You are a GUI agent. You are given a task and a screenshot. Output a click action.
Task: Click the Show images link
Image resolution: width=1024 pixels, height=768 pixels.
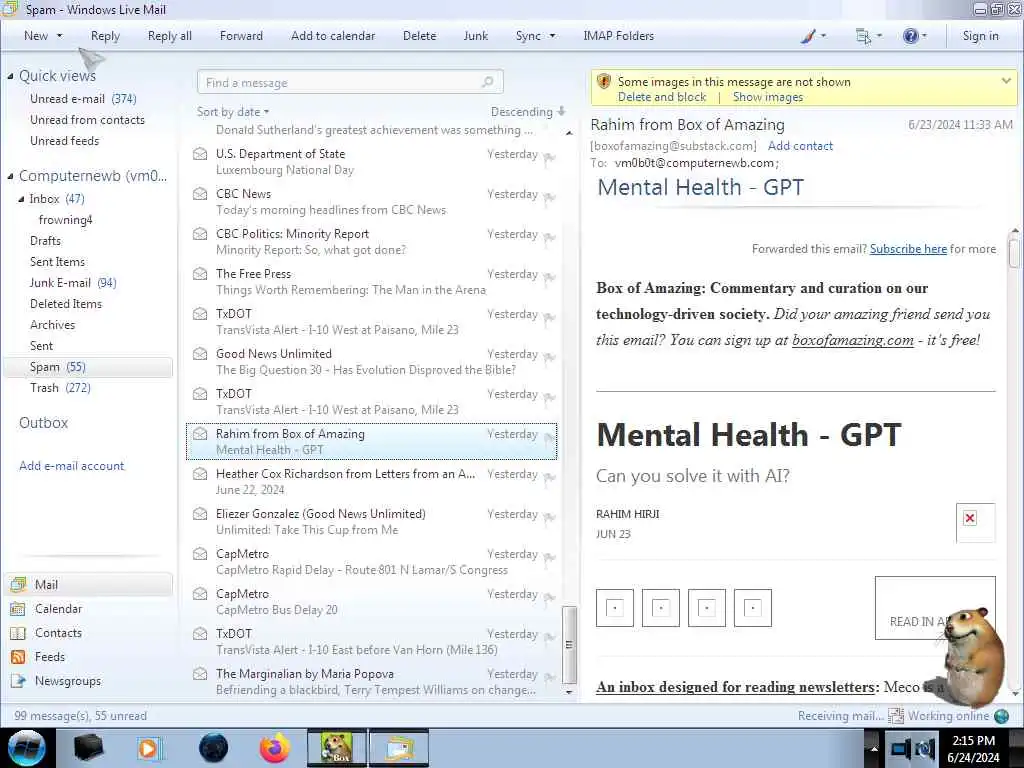pos(768,97)
